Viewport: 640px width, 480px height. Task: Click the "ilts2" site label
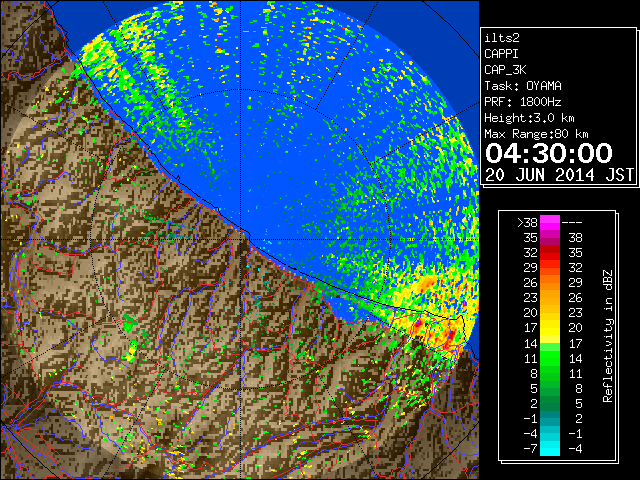click(502, 38)
